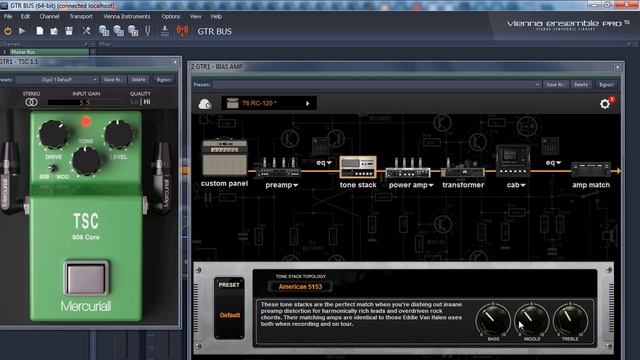Adjust the TSC Input Gain slider
640x360 pixels.
pos(84,102)
